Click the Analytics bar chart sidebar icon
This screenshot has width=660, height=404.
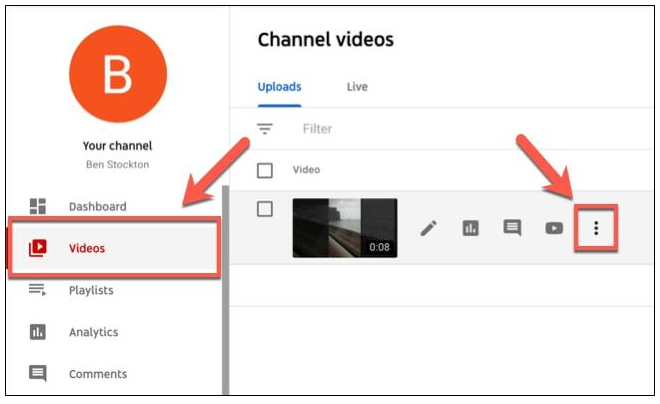point(37,332)
